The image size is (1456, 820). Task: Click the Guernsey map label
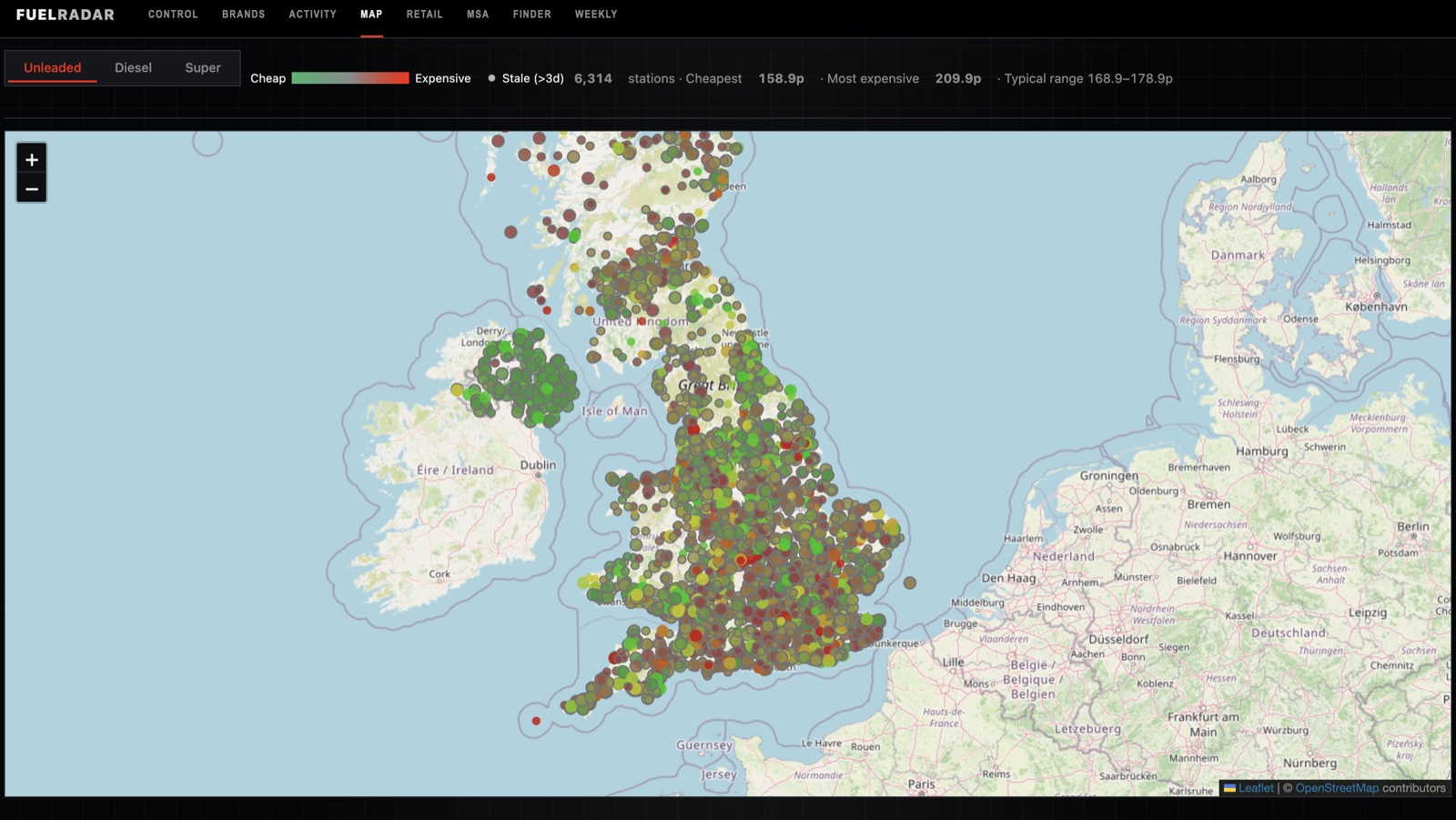point(704,744)
